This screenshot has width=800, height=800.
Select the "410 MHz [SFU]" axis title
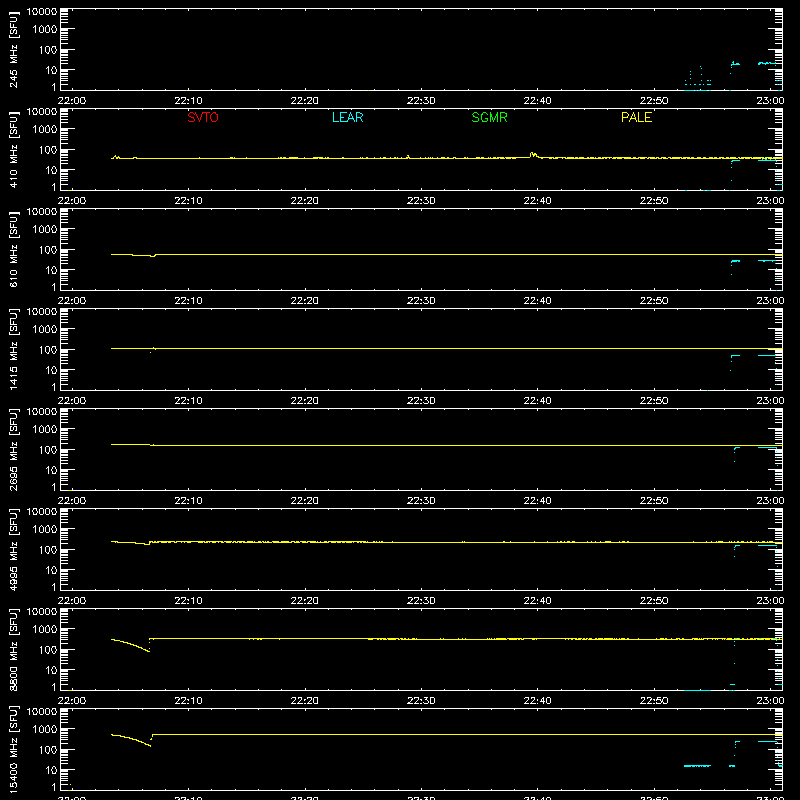(x=13, y=149)
